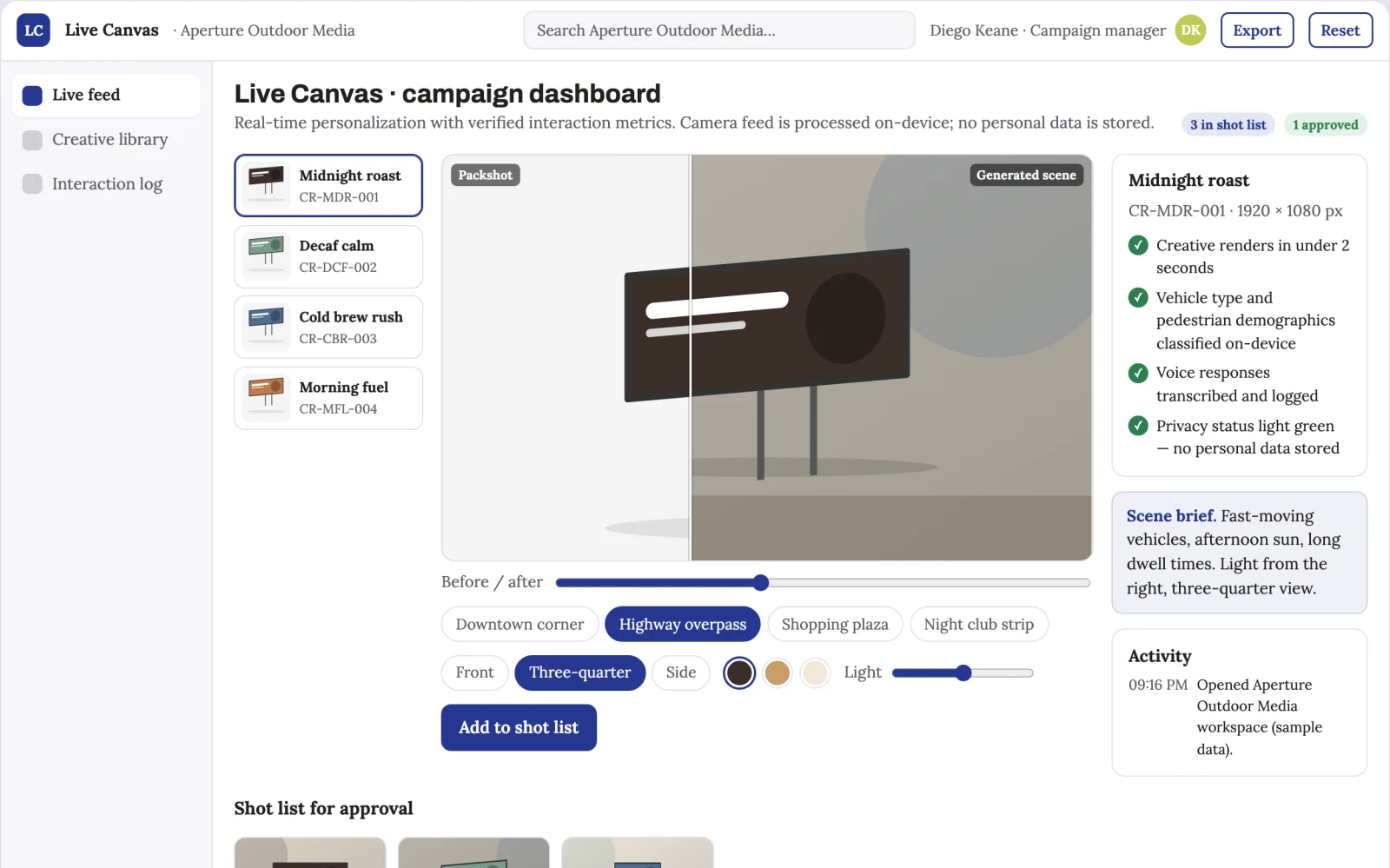Choose the Side camera angle
The width and height of the screenshot is (1390, 868).
pos(681,673)
